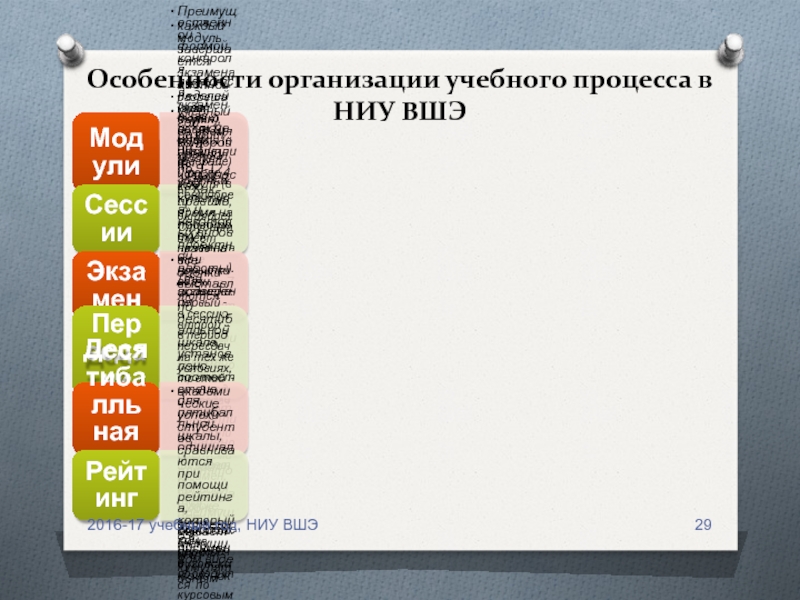The height and width of the screenshot is (600, 800).
Task: Click the slide title about НИУ ВШЭ
Action: (x=399, y=95)
